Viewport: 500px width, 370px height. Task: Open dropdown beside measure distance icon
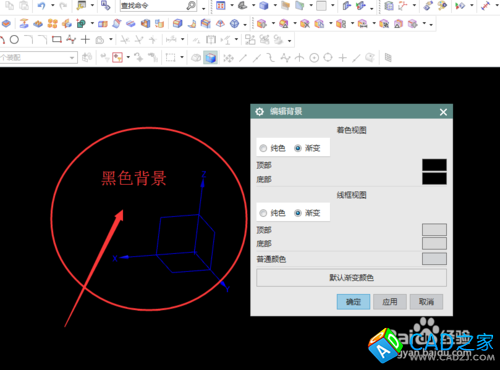(496, 6)
